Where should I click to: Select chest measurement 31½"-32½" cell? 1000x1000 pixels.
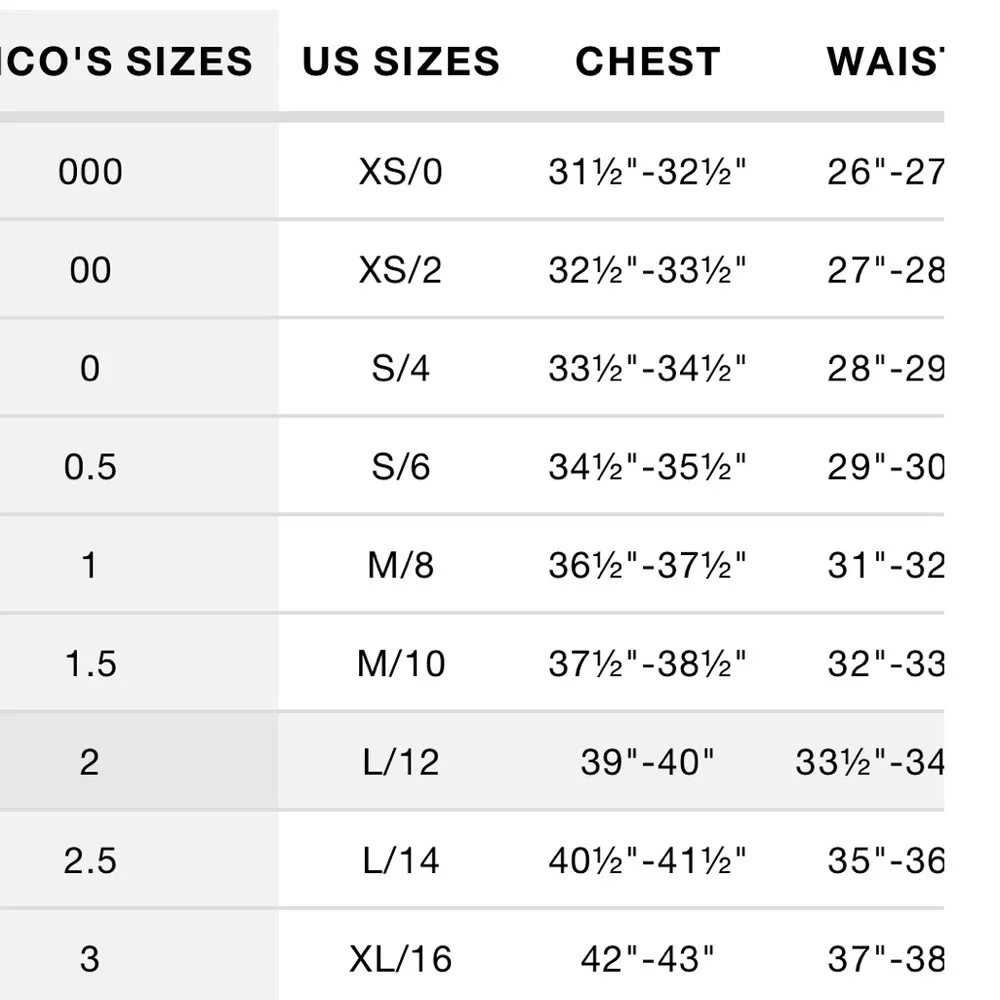coord(647,172)
